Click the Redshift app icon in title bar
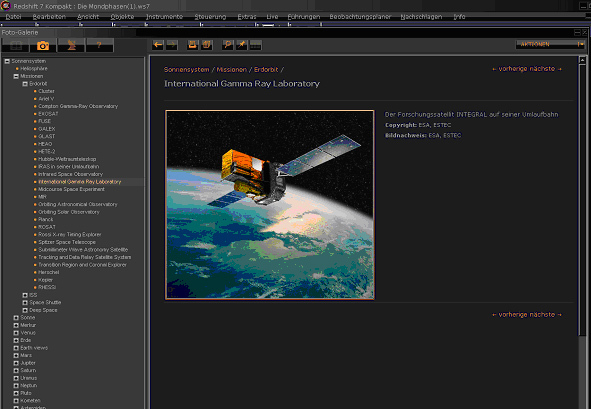The height and width of the screenshot is (409, 591). [x=5, y=6]
